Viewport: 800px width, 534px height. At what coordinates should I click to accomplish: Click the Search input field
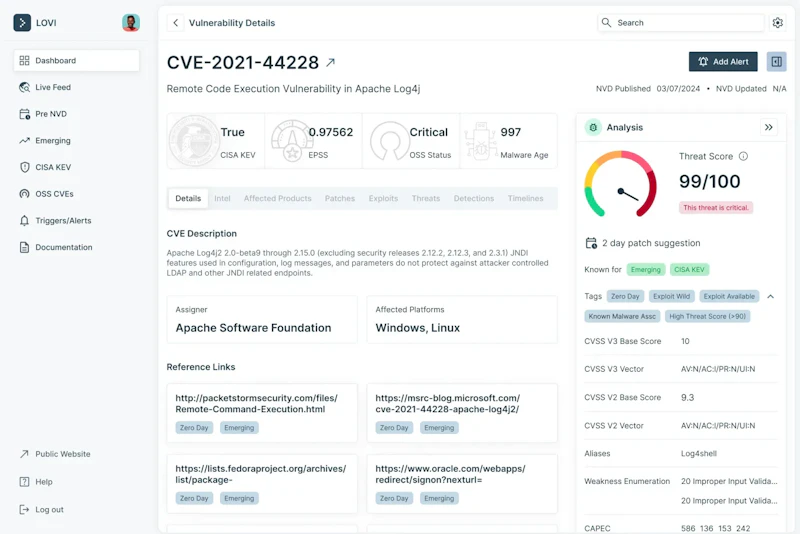point(681,23)
